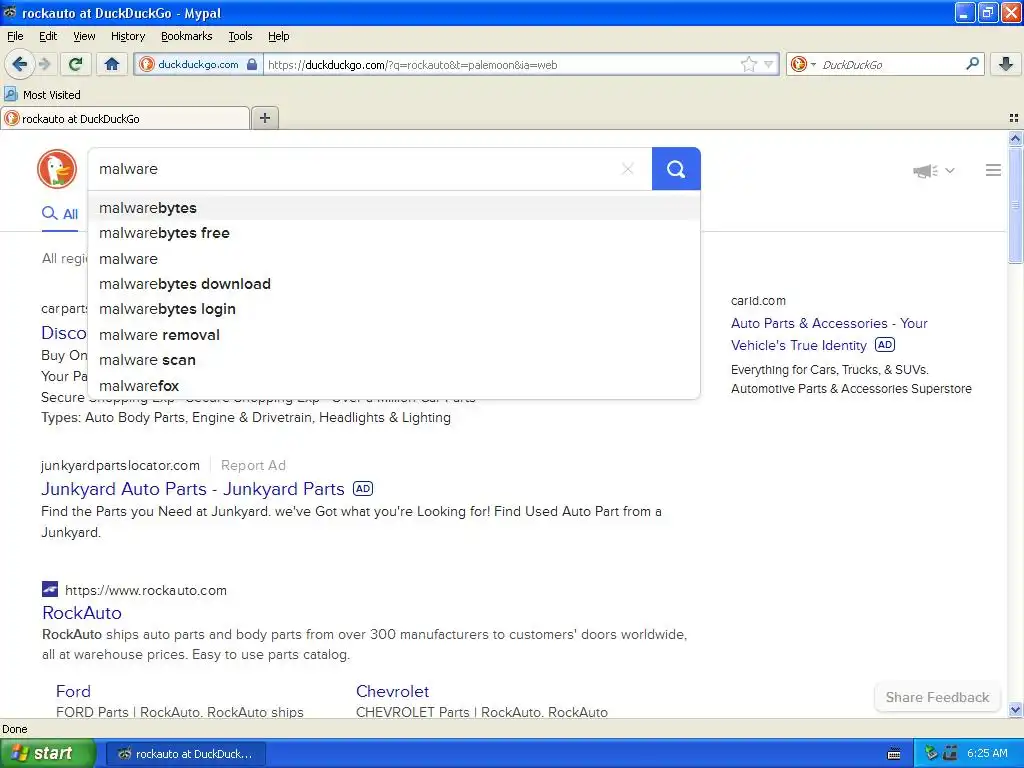Open the Ford sitelink

73,691
